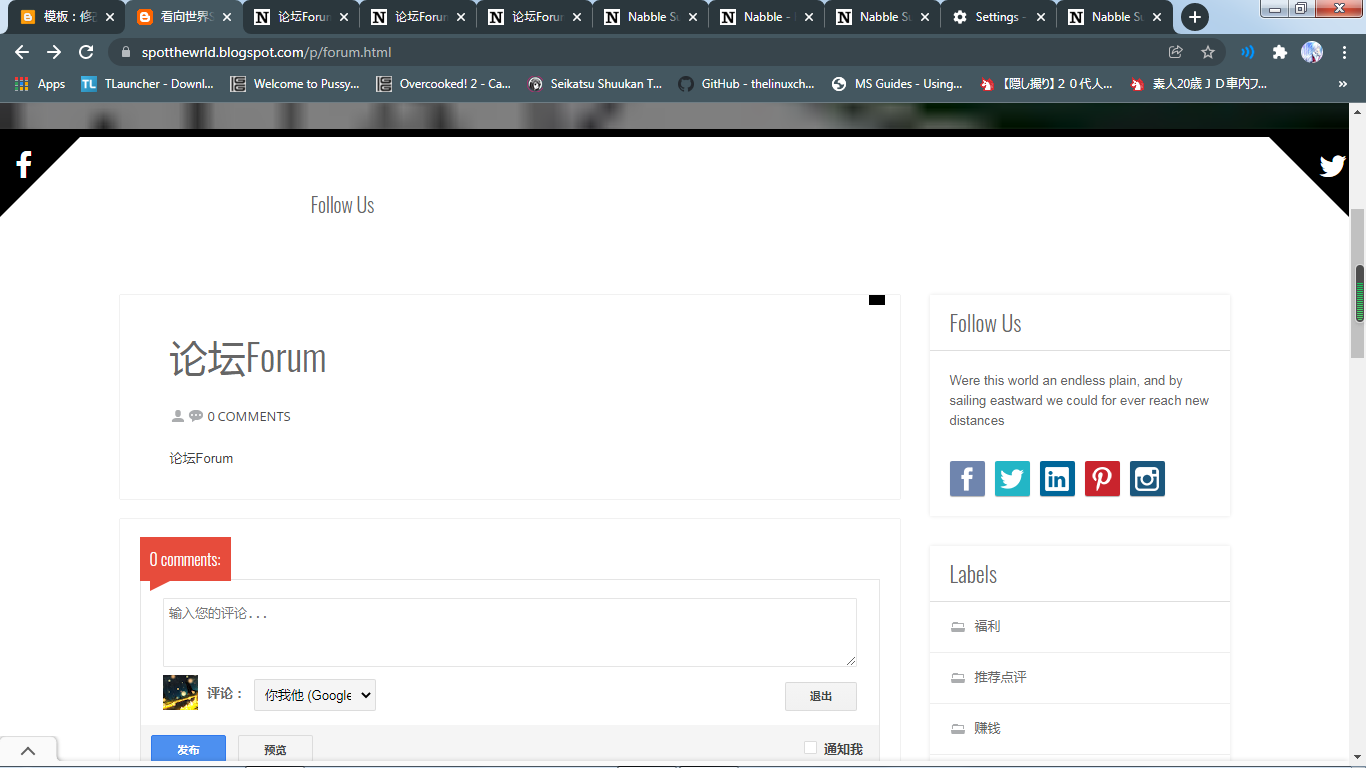Click the white Twitter bird in top-right corner
The height and width of the screenshot is (768, 1366).
[1332, 166]
